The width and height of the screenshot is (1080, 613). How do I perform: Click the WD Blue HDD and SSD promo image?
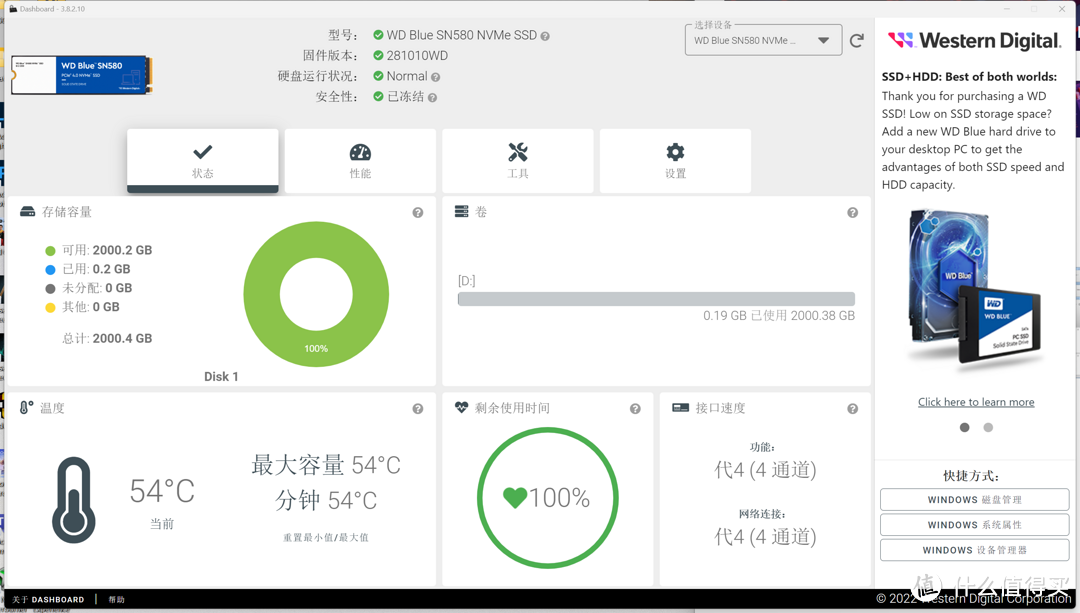[975, 287]
